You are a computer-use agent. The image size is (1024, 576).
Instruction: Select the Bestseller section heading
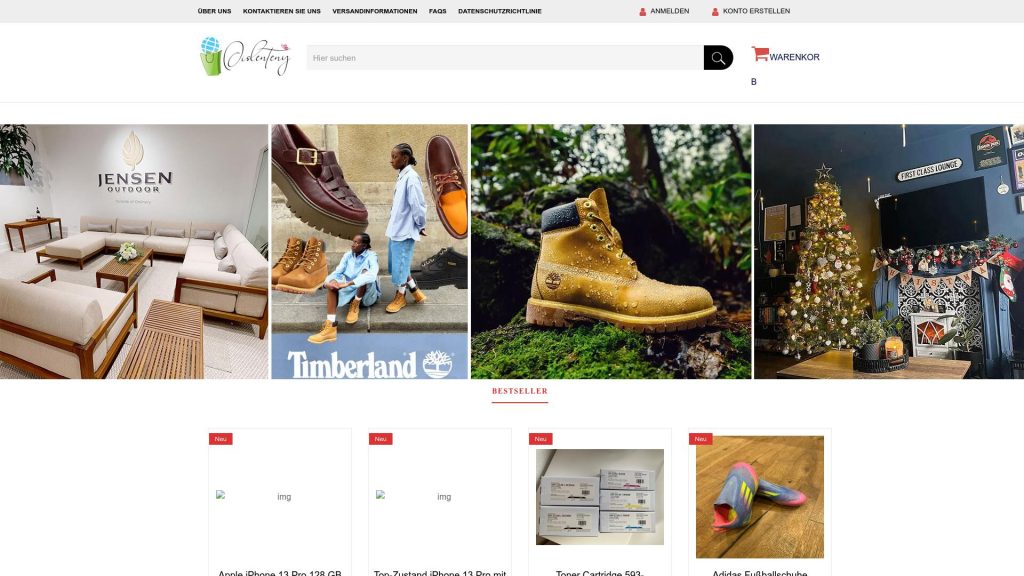(520, 391)
